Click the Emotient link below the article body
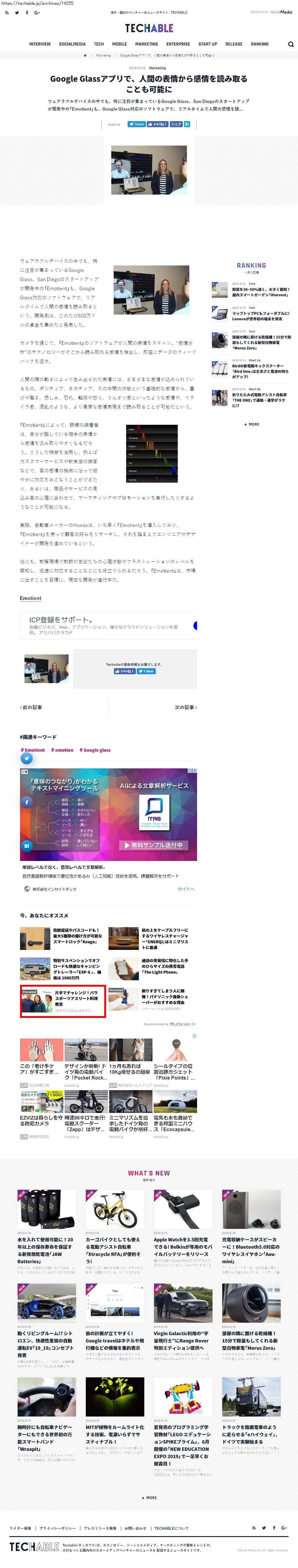Screen dimensions: 298x1568 30,598
